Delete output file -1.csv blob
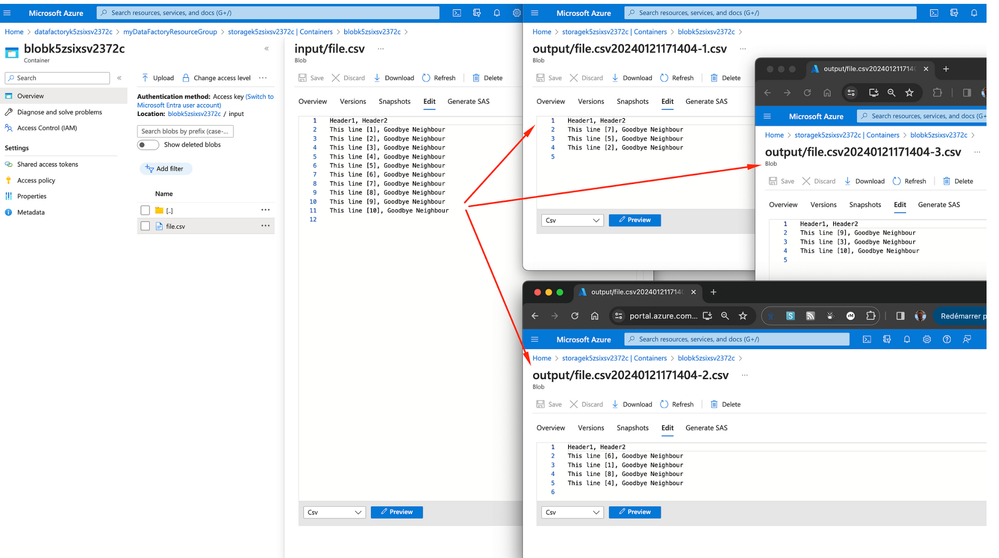 tap(726, 78)
